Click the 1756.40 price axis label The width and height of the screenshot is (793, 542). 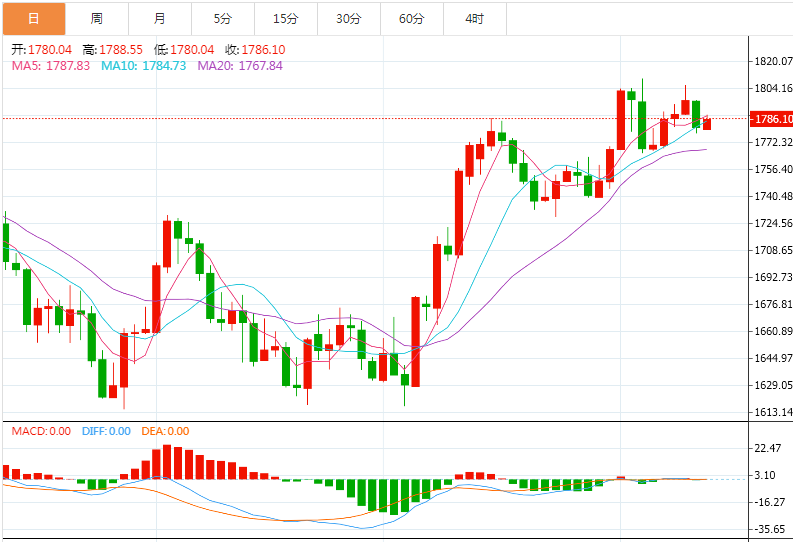coord(773,169)
